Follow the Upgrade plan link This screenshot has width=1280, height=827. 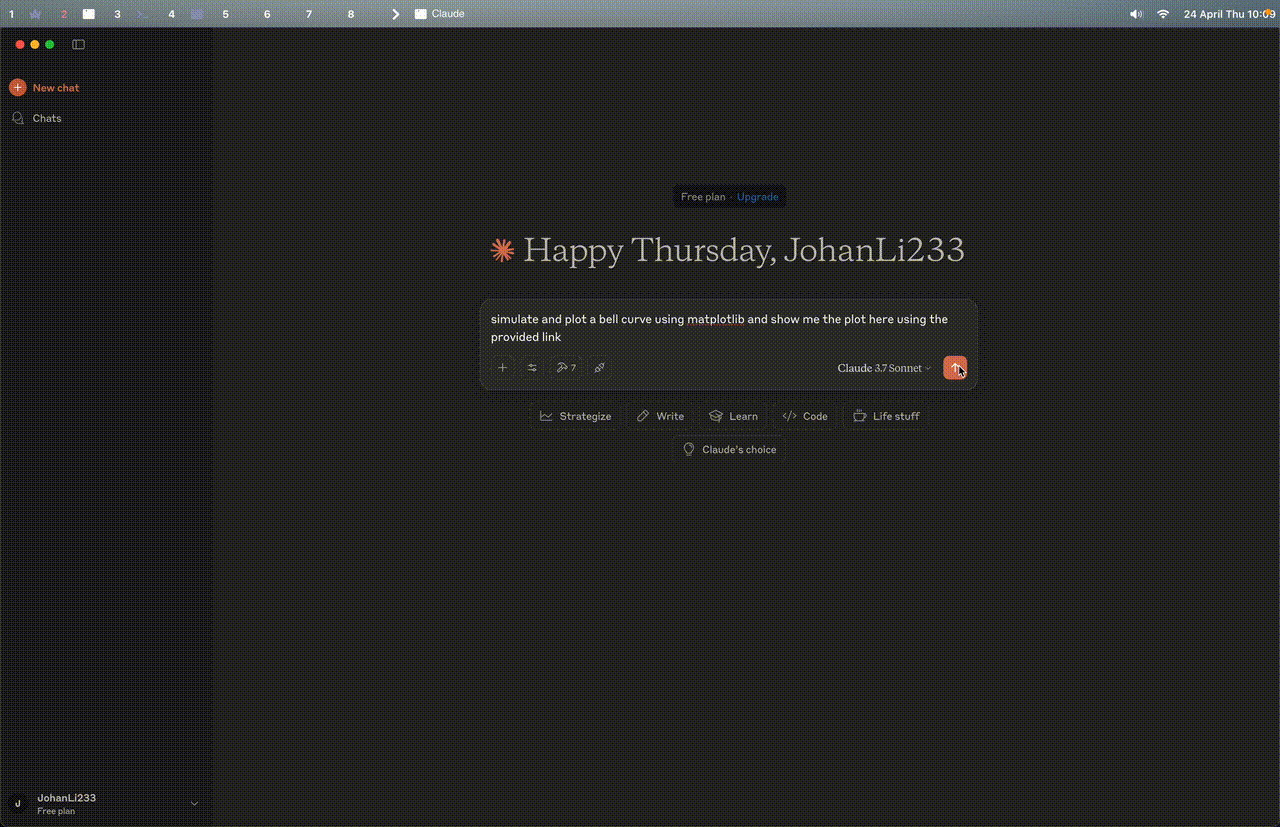[x=757, y=197]
